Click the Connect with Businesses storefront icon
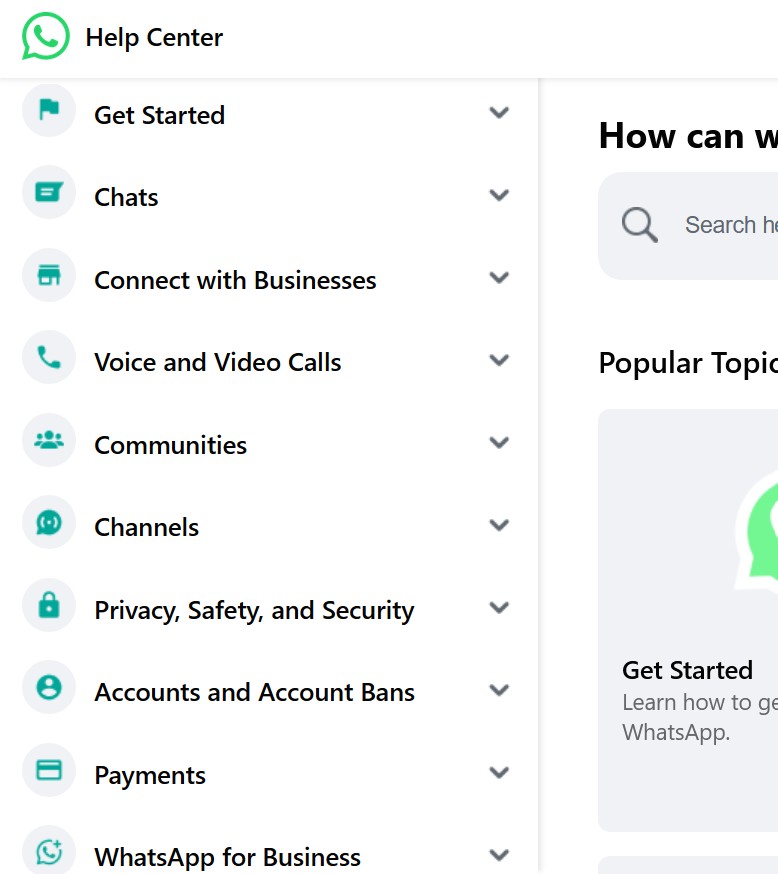Viewport: 778px width, 874px height. tap(49, 276)
